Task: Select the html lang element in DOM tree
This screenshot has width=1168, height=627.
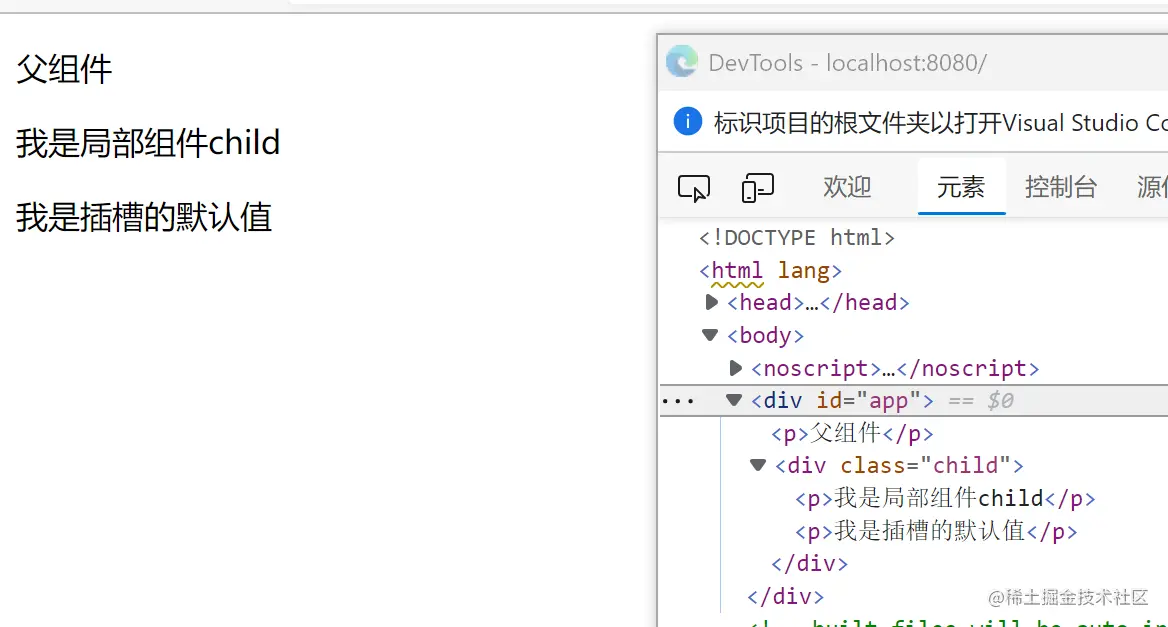Action: click(770, 270)
